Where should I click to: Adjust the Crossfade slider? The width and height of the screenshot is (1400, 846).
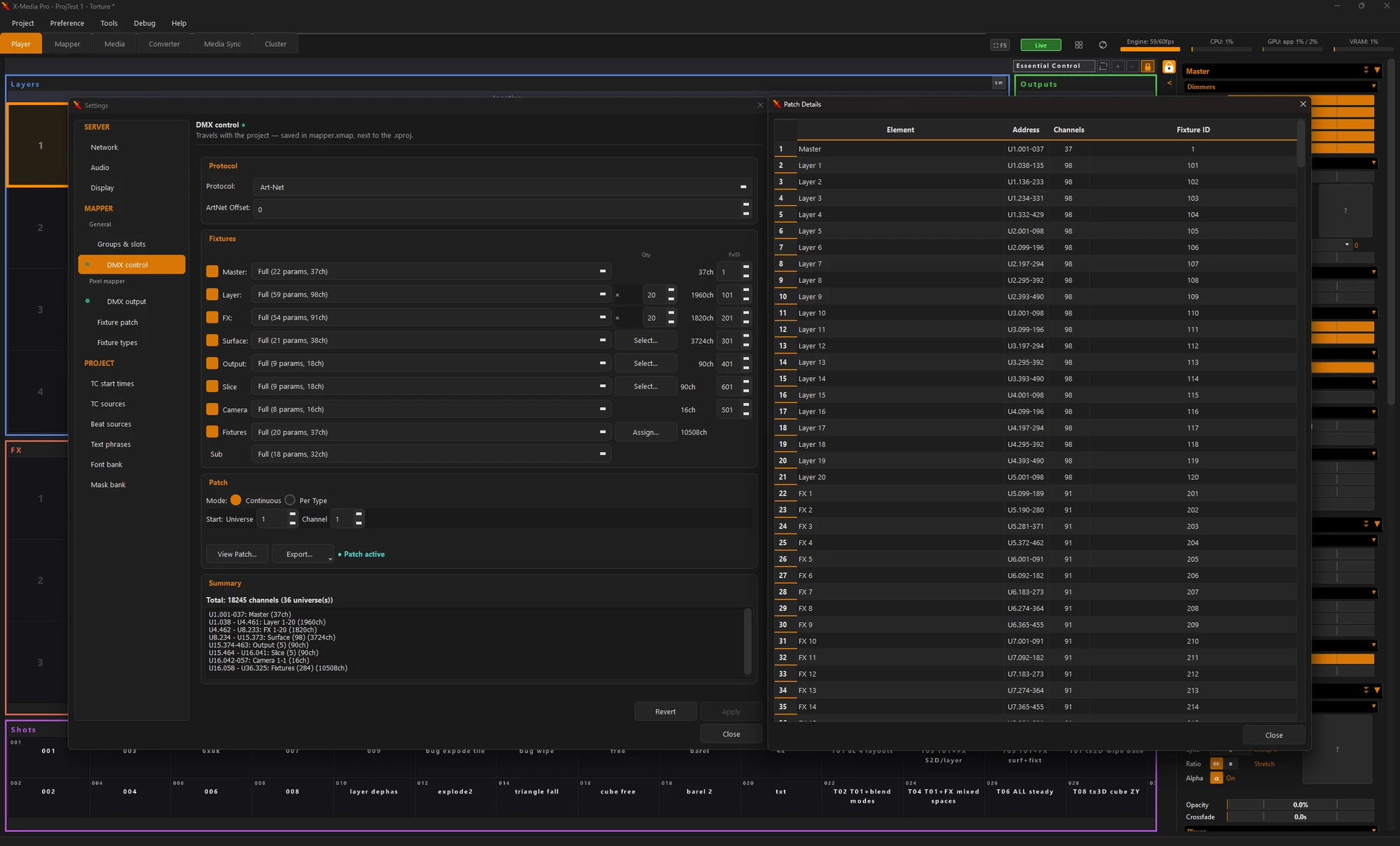(x=1301, y=817)
